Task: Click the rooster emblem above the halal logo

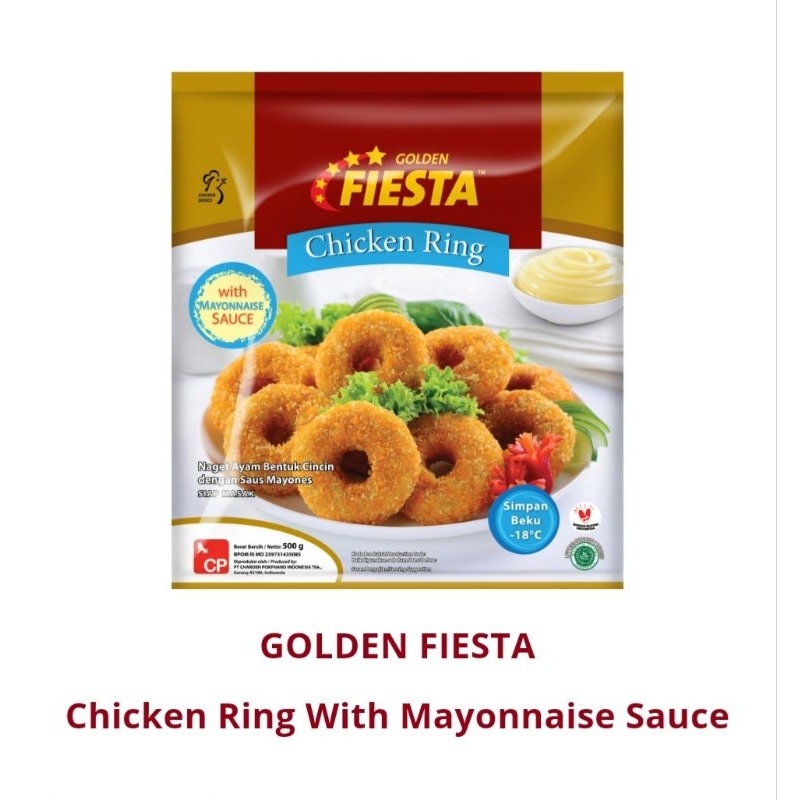Action: [x=582, y=516]
